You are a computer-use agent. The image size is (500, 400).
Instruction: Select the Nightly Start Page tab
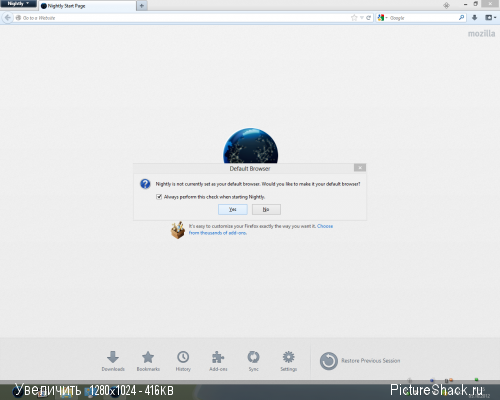[x=87, y=6]
